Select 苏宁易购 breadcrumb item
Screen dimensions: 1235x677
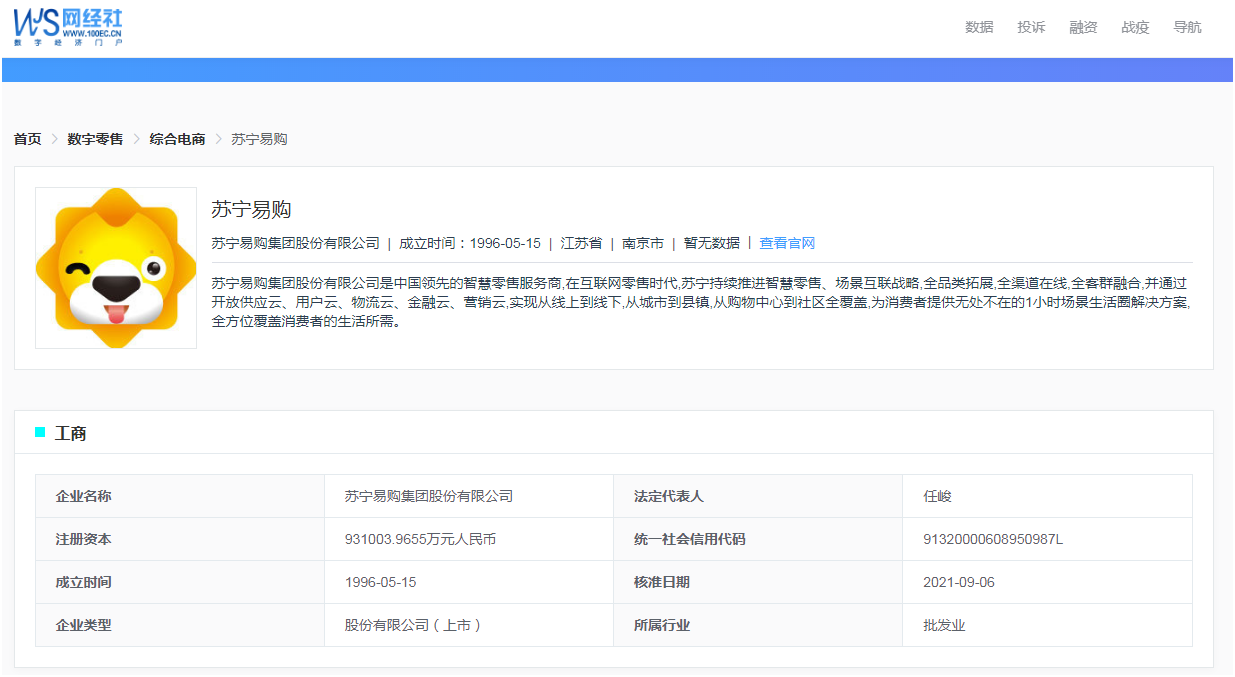tap(259, 139)
